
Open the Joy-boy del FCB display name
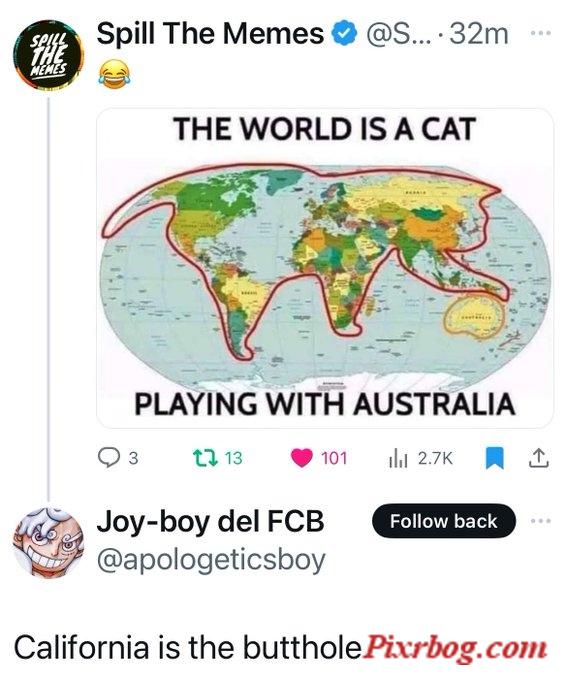coord(210,521)
